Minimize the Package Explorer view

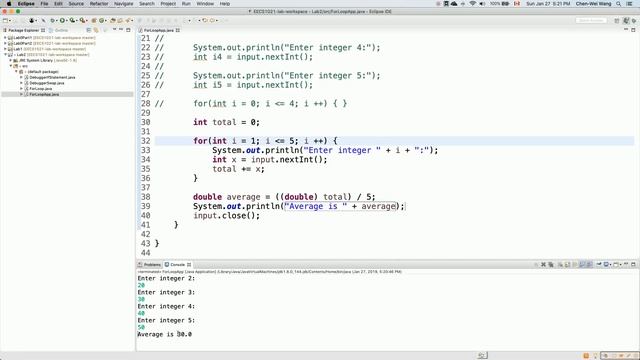tap(121, 30)
